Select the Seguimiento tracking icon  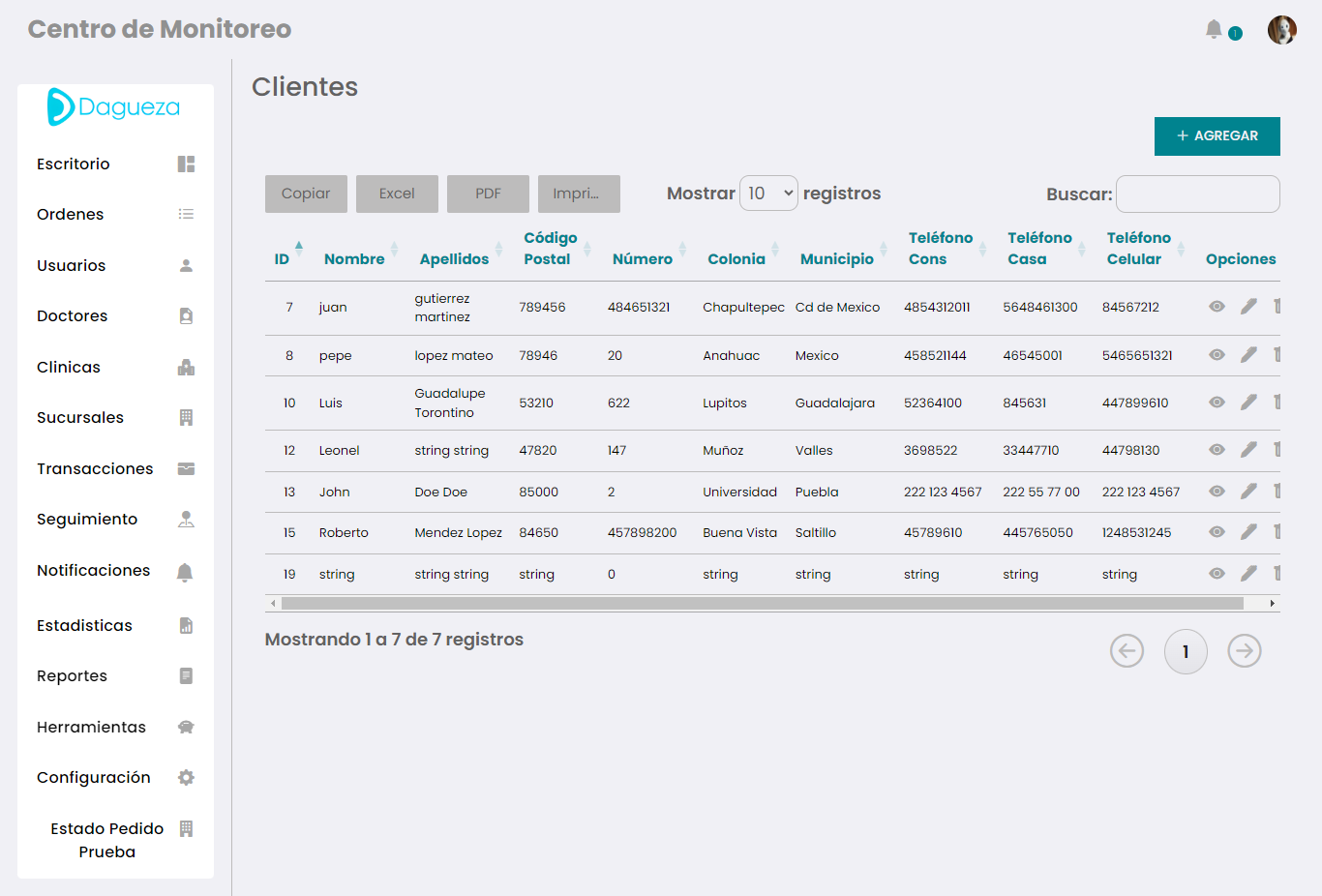[186, 519]
